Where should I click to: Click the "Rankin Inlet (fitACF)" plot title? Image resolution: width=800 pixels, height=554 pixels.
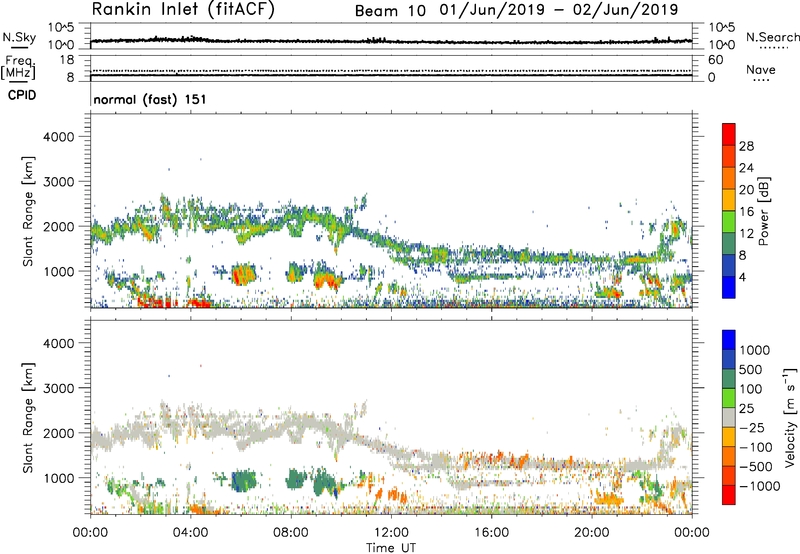pos(183,10)
